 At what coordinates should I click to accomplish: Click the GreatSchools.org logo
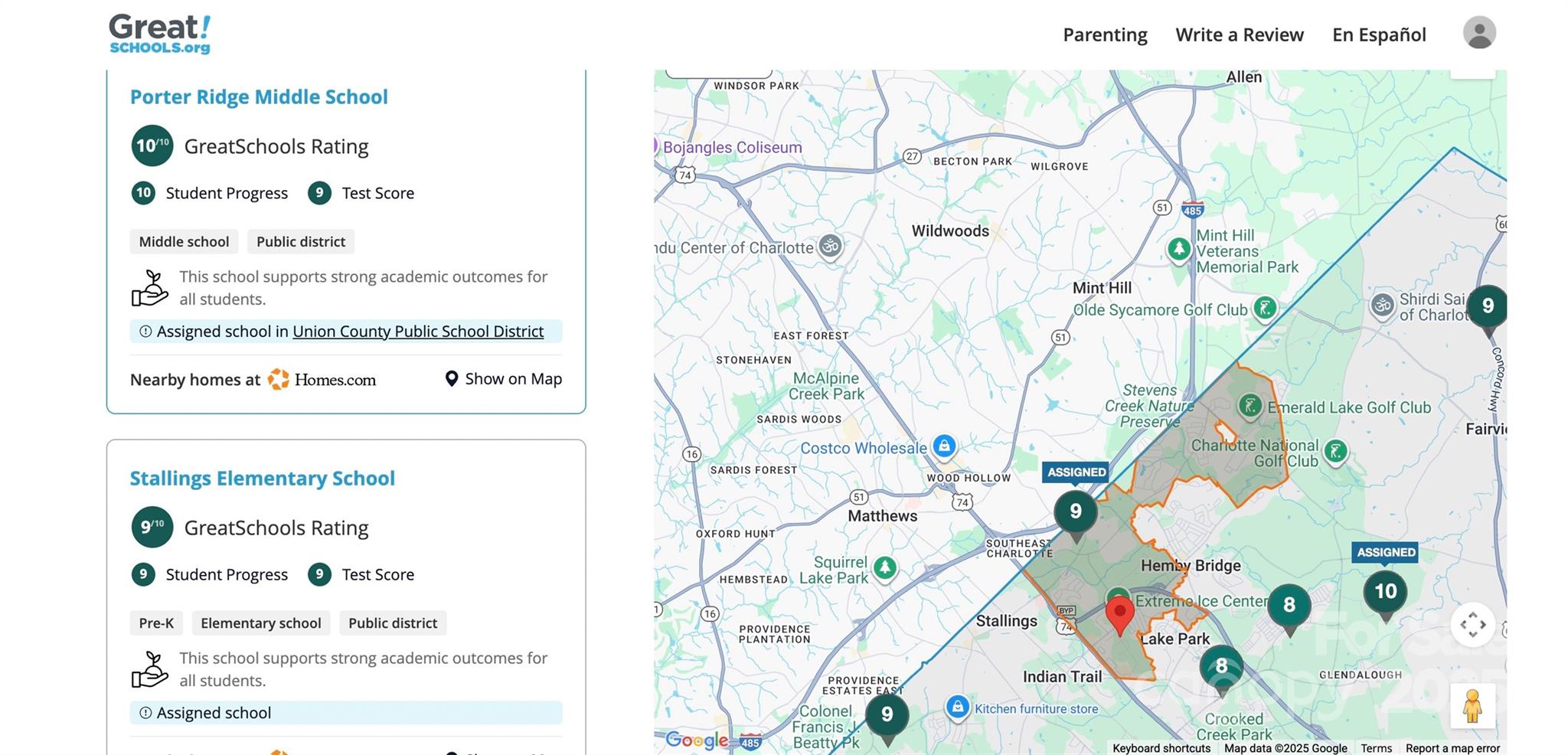(159, 34)
